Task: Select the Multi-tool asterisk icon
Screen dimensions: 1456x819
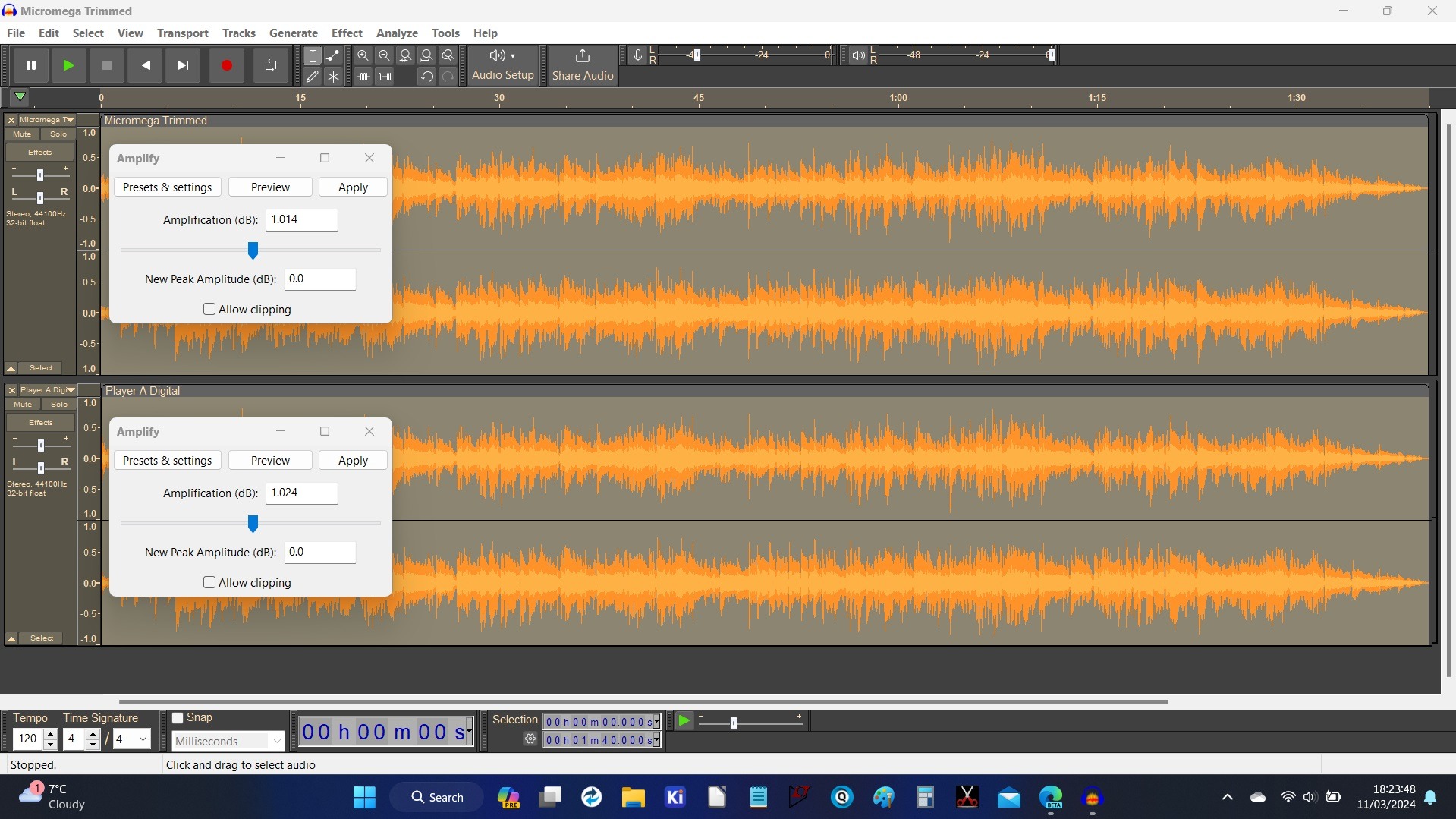Action: pyautogui.click(x=333, y=76)
